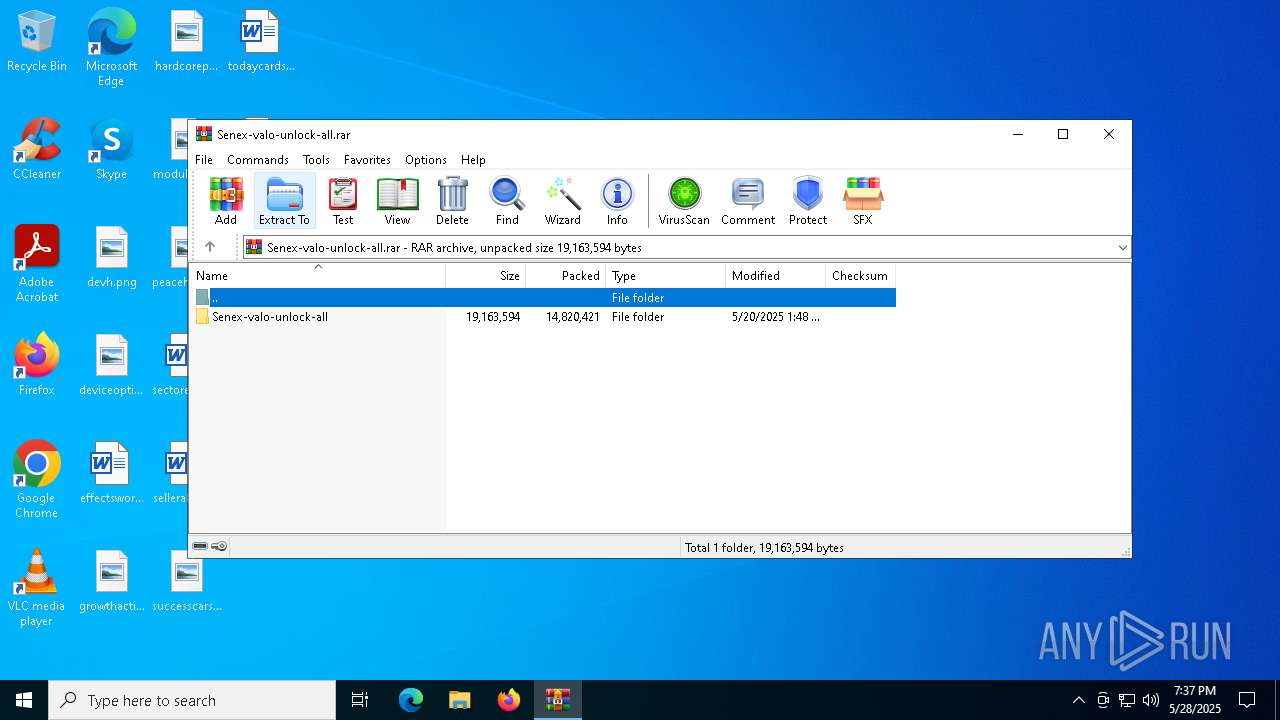Image resolution: width=1280 pixels, height=720 pixels.
Task: Select the devh.png desktop file
Action: (x=112, y=257)
